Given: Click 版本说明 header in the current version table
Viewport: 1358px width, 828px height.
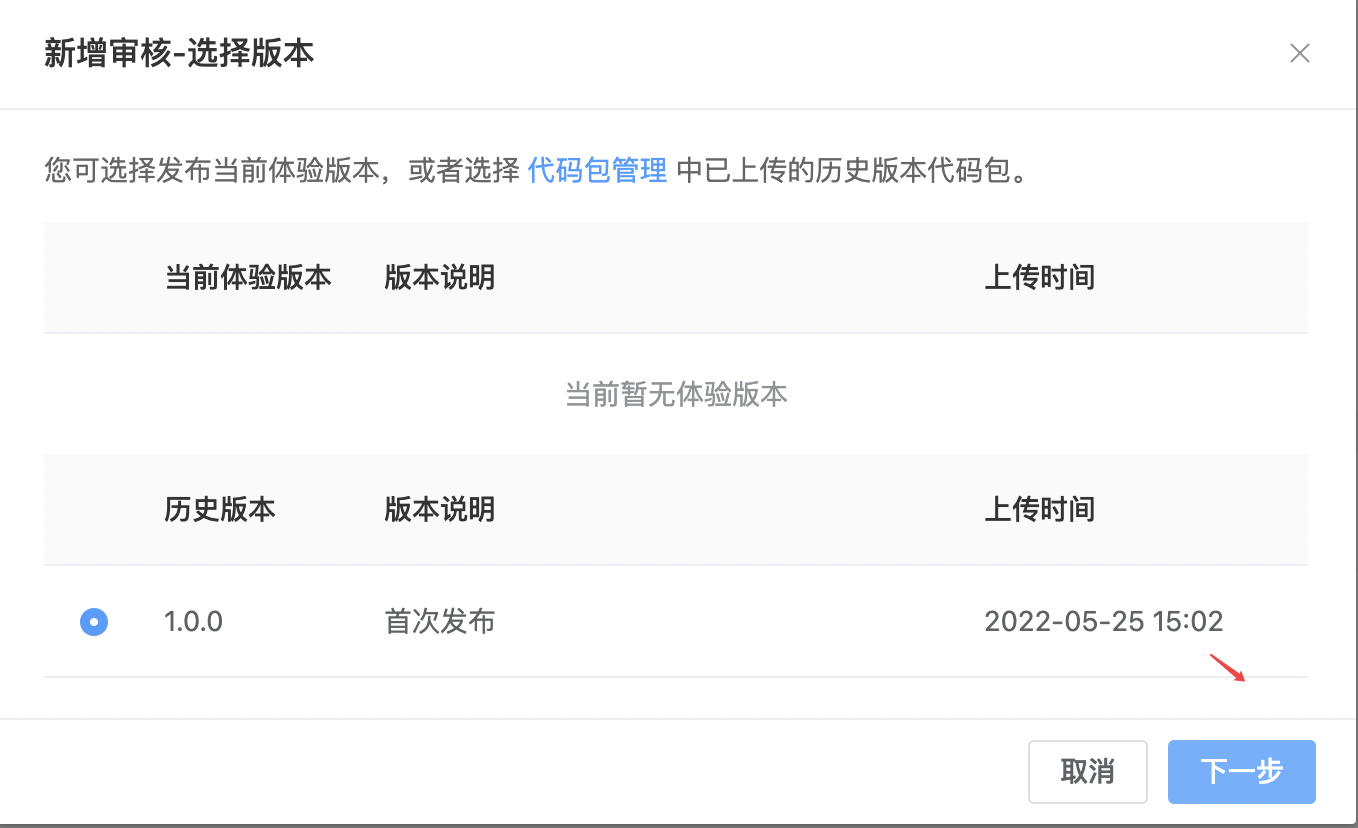Looking at the screenshot, I should tap(439, 277).
